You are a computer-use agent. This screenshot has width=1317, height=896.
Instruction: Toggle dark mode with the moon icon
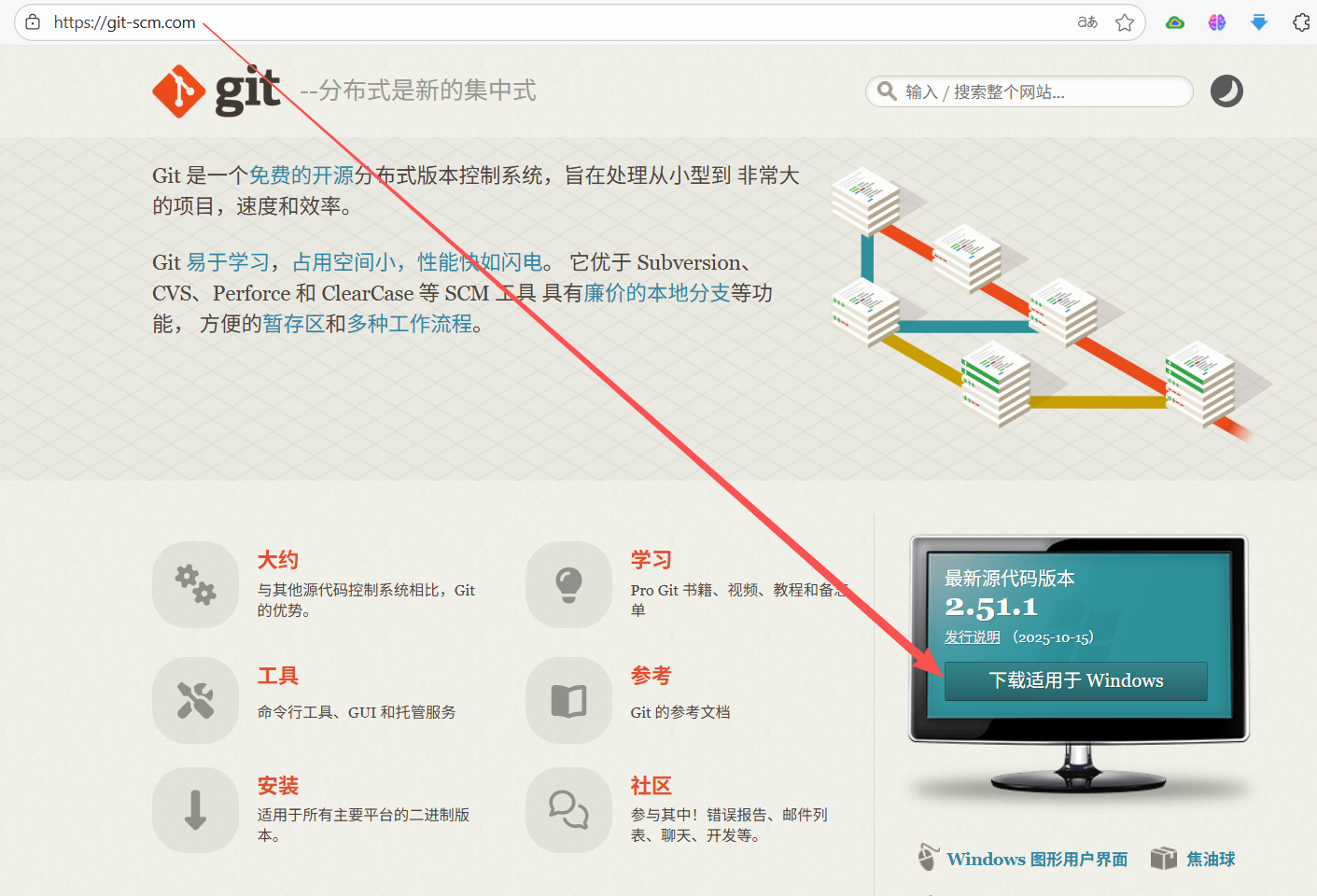click(1226, 91)
